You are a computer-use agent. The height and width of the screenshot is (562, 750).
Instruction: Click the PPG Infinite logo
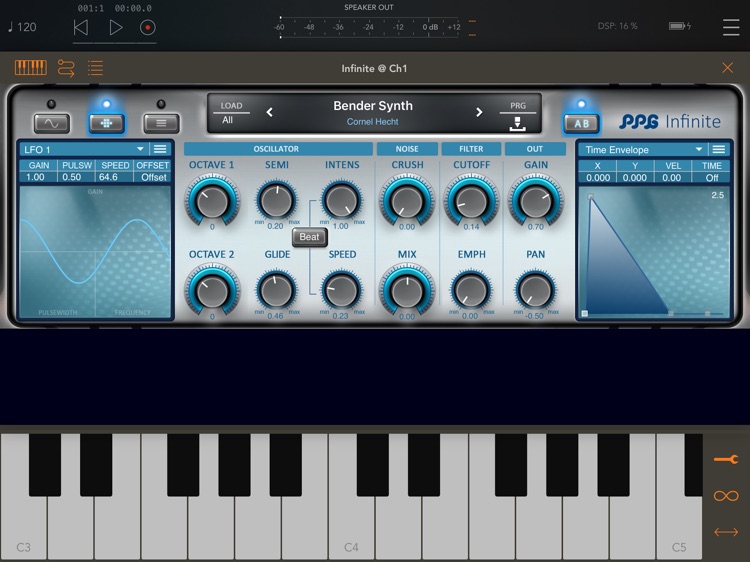tap(670, 122)
